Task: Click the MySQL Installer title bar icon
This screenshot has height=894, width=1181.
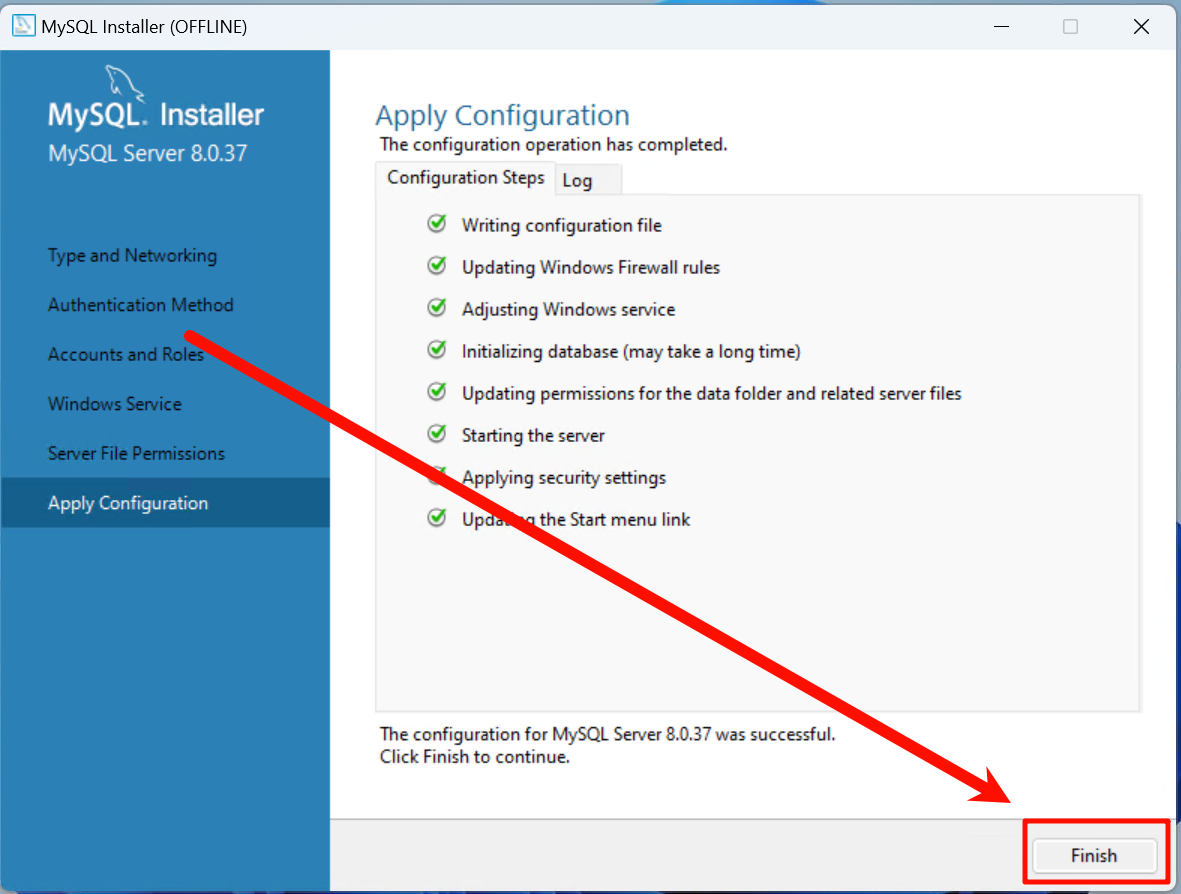Action: coord(23,26)
